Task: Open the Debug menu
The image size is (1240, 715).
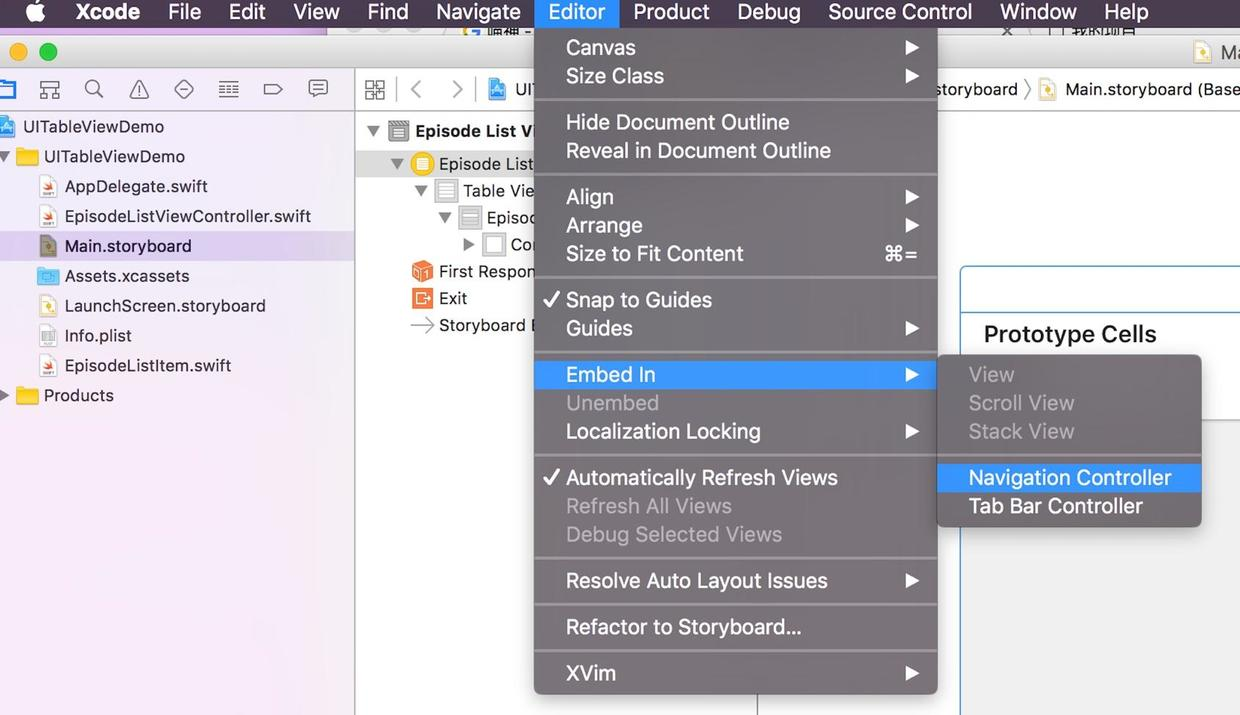Action: coord(768,12)
